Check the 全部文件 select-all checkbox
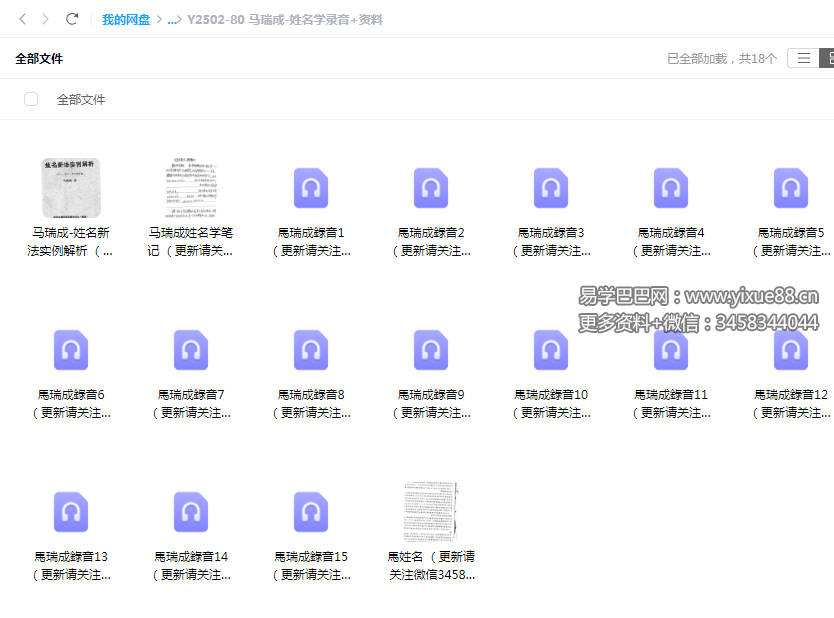 pyautogui.click(x=31, y=100)
